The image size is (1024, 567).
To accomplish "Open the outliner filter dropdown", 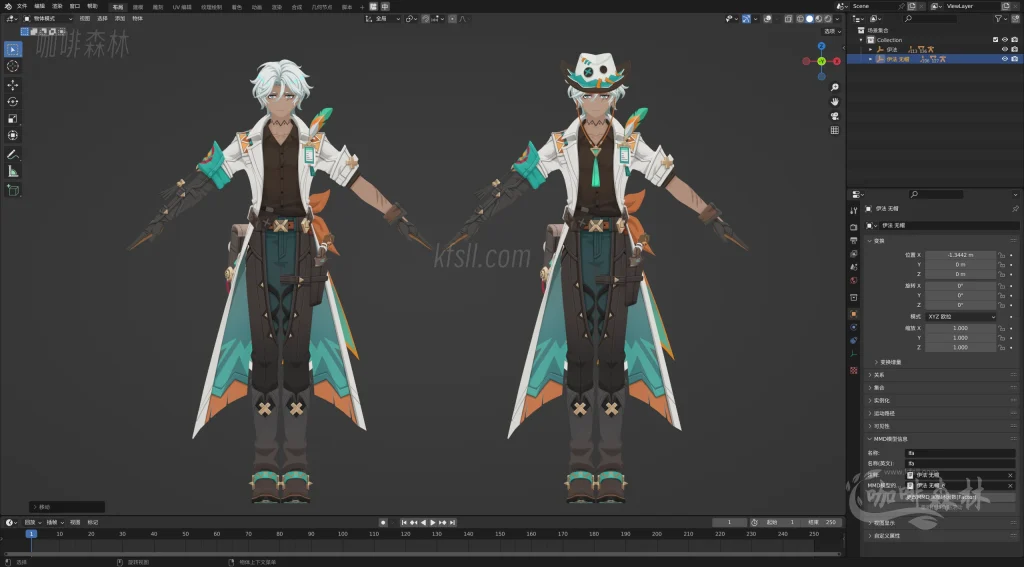I will [x=1000, y=19].
